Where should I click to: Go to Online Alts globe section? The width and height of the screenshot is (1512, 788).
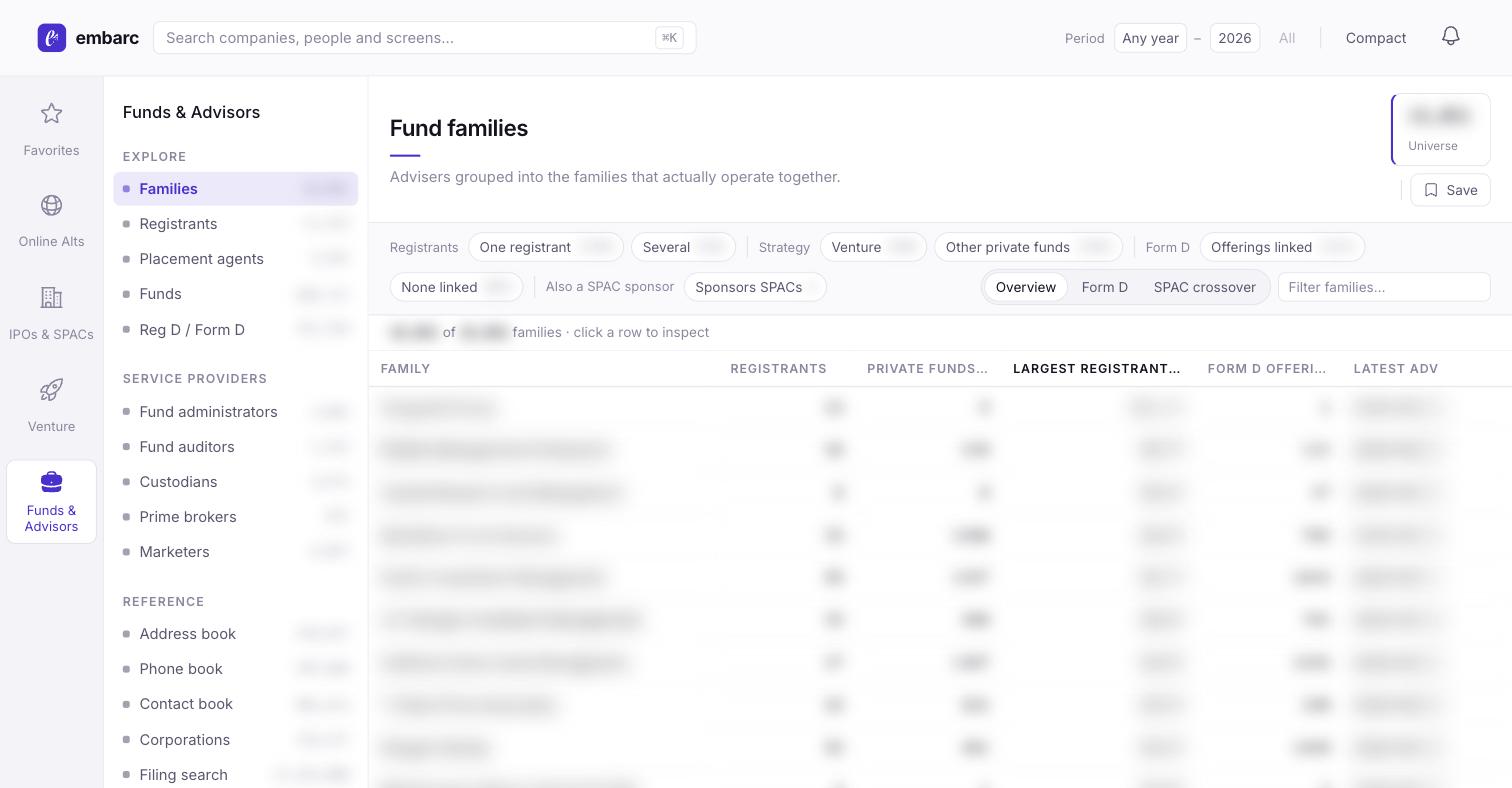tap(51, 221)
